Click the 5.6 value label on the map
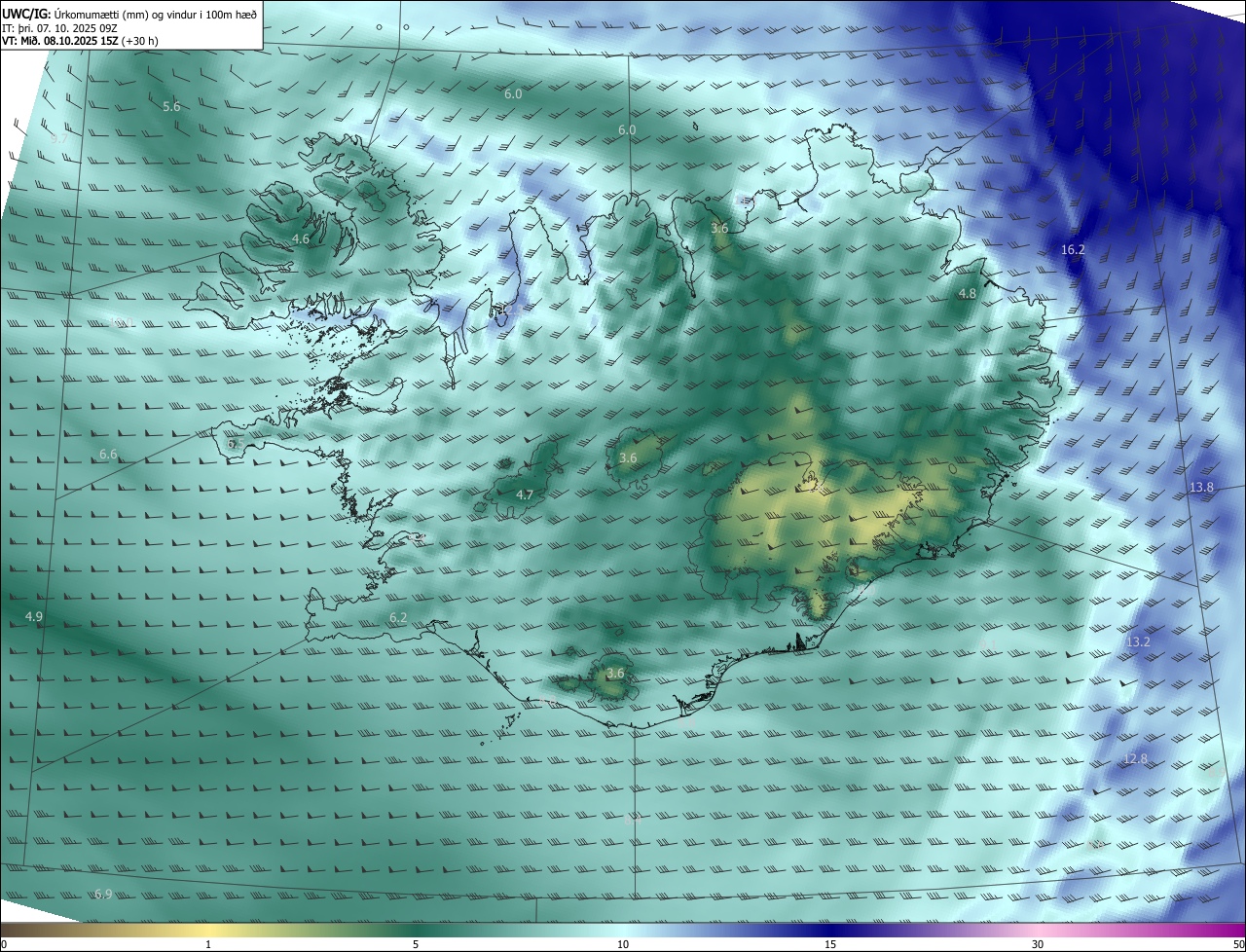This screenshot has height=952, width=1246. tap(171, 106)
